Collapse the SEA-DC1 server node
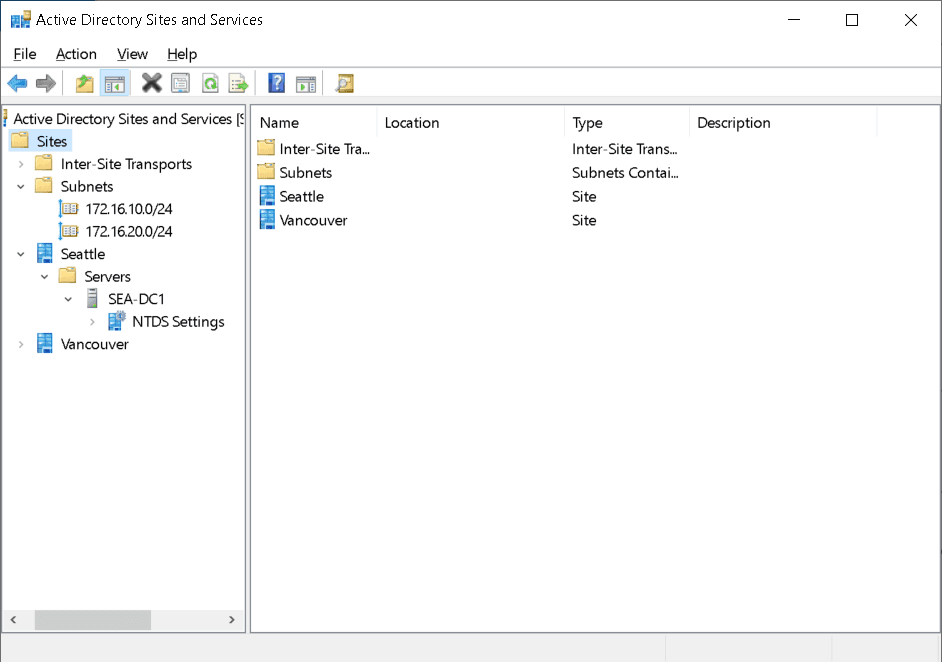The height and width of the screenshot is (662, 942). tap(68, 299)
